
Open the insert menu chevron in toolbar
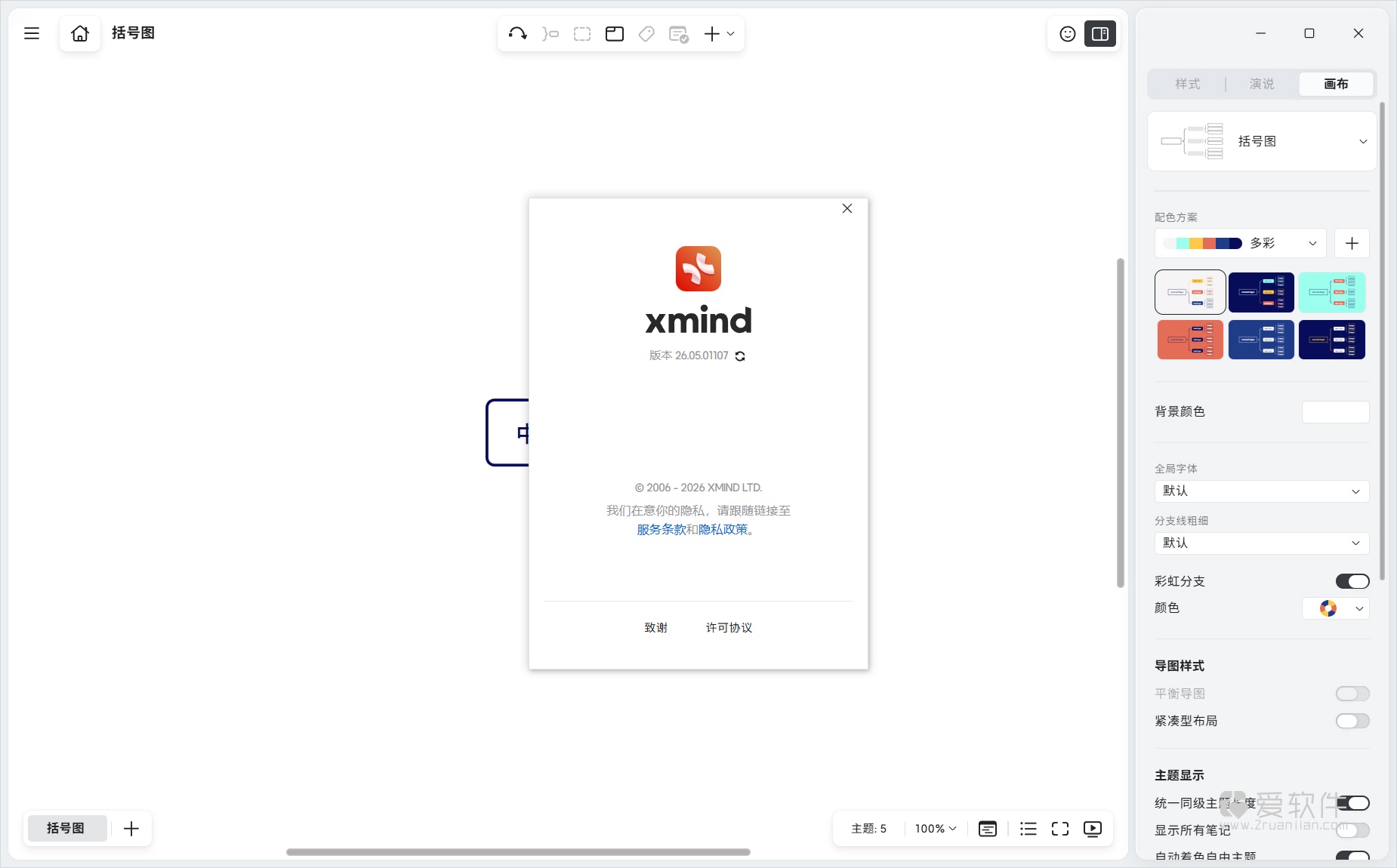731,33
